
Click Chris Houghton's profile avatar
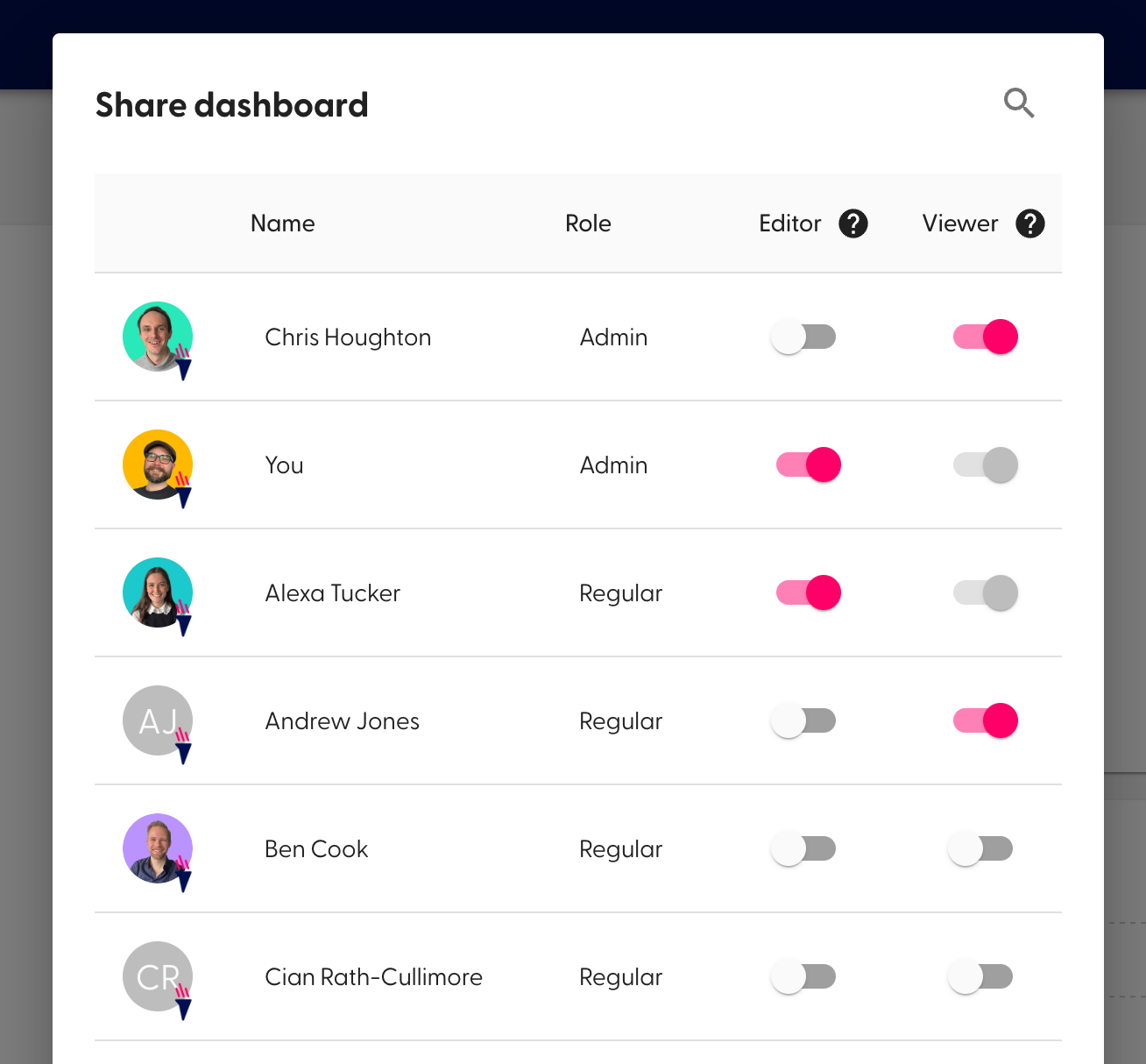[x=158, y=337]
